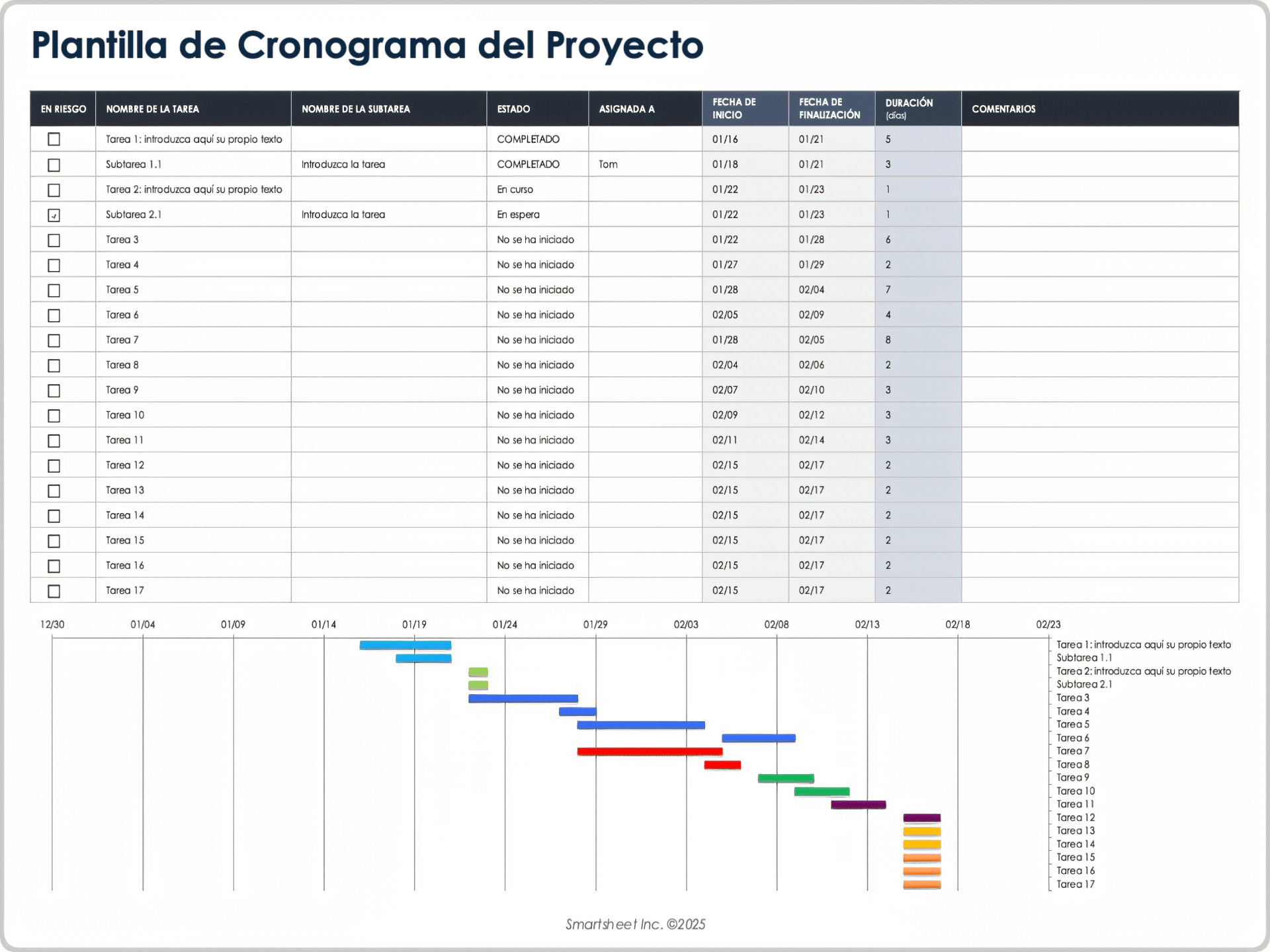Select the ASIGNADA A column header

[646, 109]
